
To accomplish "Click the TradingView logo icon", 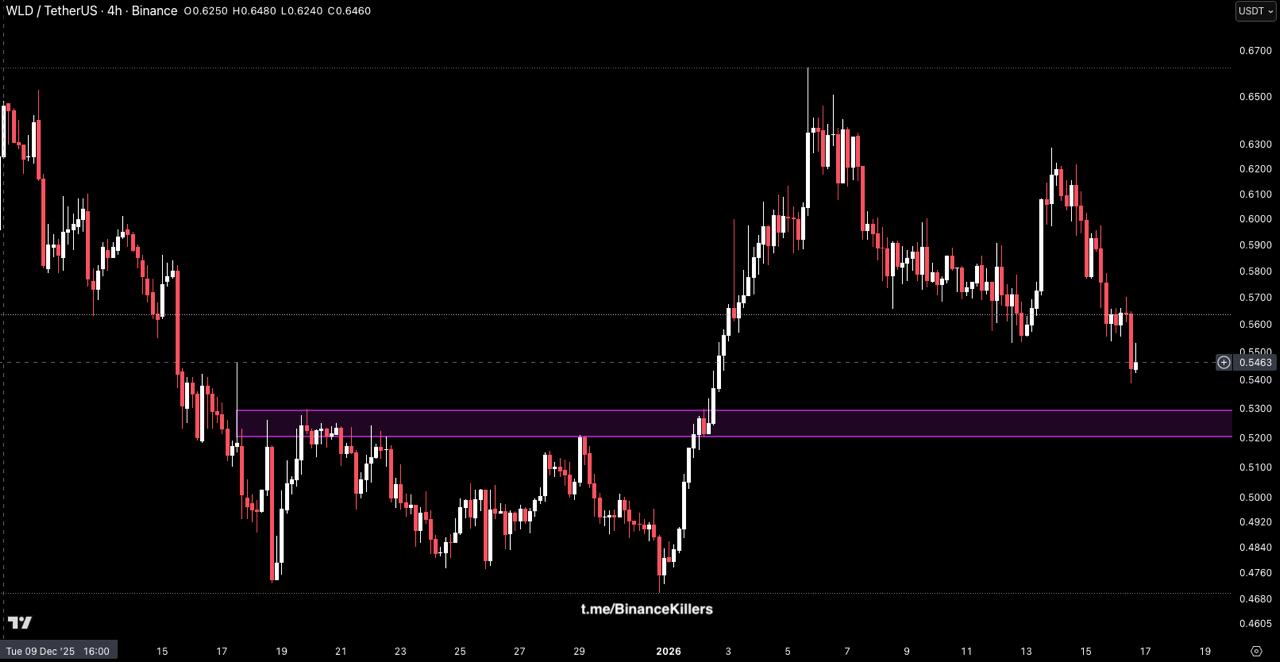I will point(20,622).
